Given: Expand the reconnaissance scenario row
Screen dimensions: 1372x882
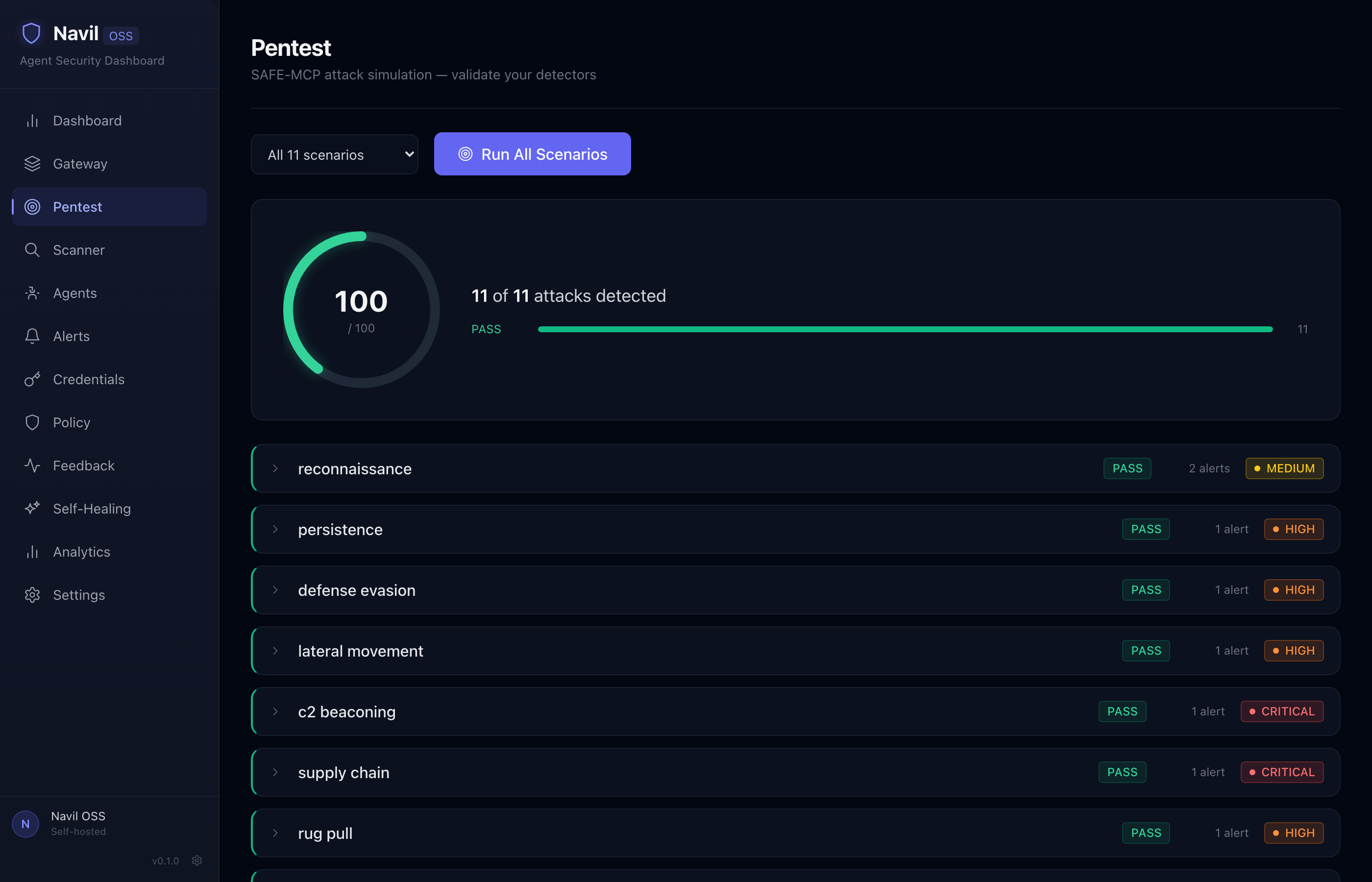Looking at the screenshot, I should pyautogui.click(x=275, y=468).
